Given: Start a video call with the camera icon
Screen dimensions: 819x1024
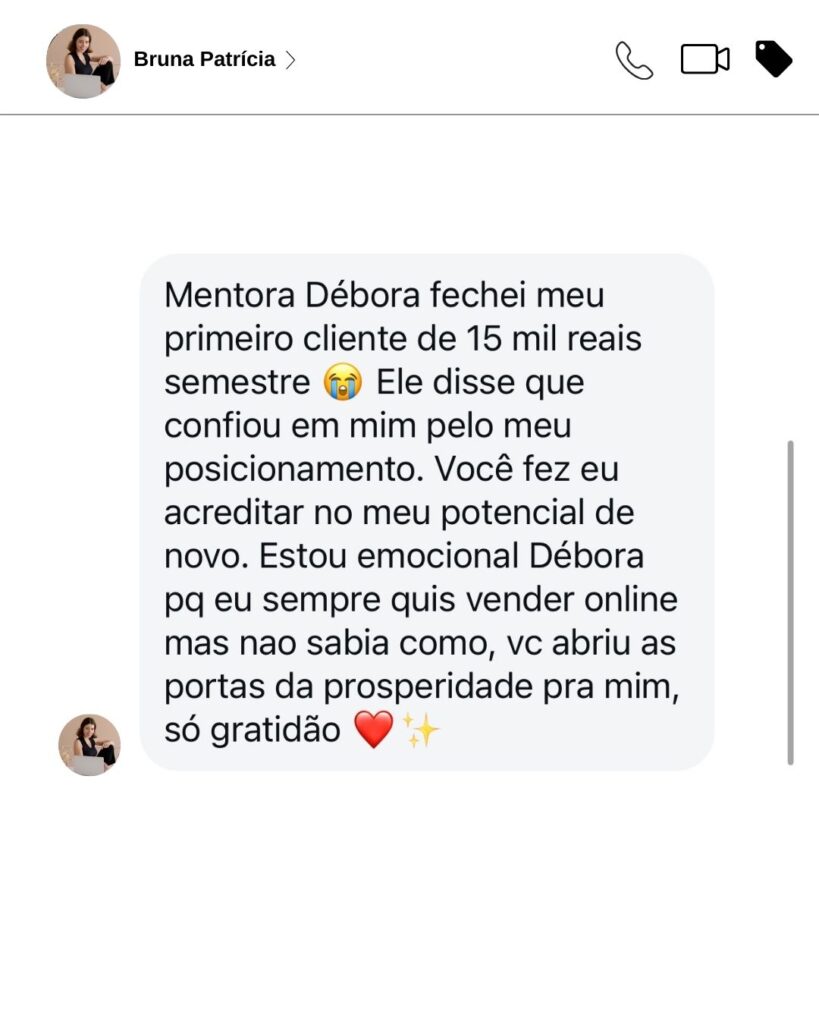Looking at the screenshot, I should point(705,60).
